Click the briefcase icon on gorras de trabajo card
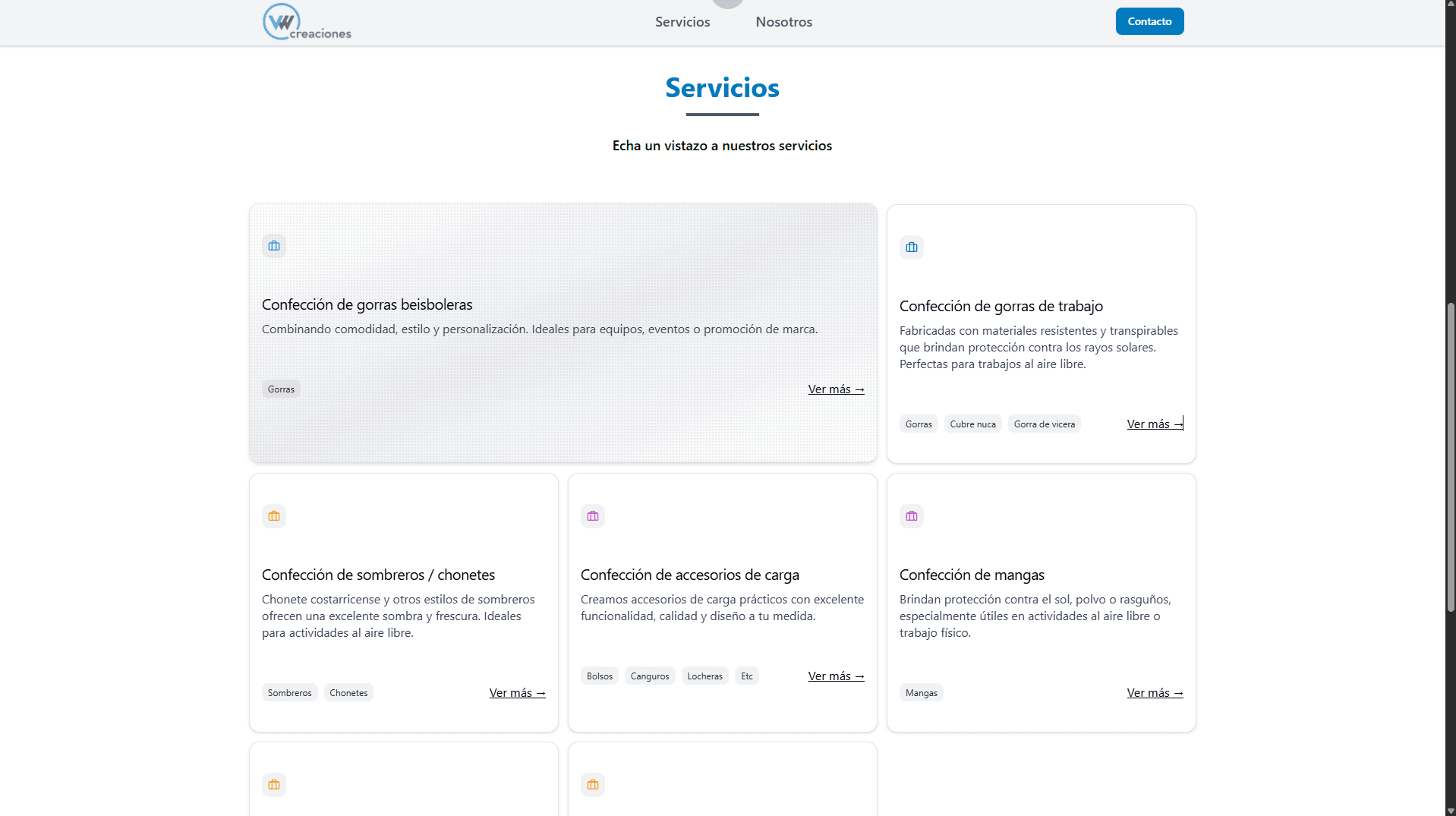Viewport: 1456px width, 816px height. [x=912, y=247]
